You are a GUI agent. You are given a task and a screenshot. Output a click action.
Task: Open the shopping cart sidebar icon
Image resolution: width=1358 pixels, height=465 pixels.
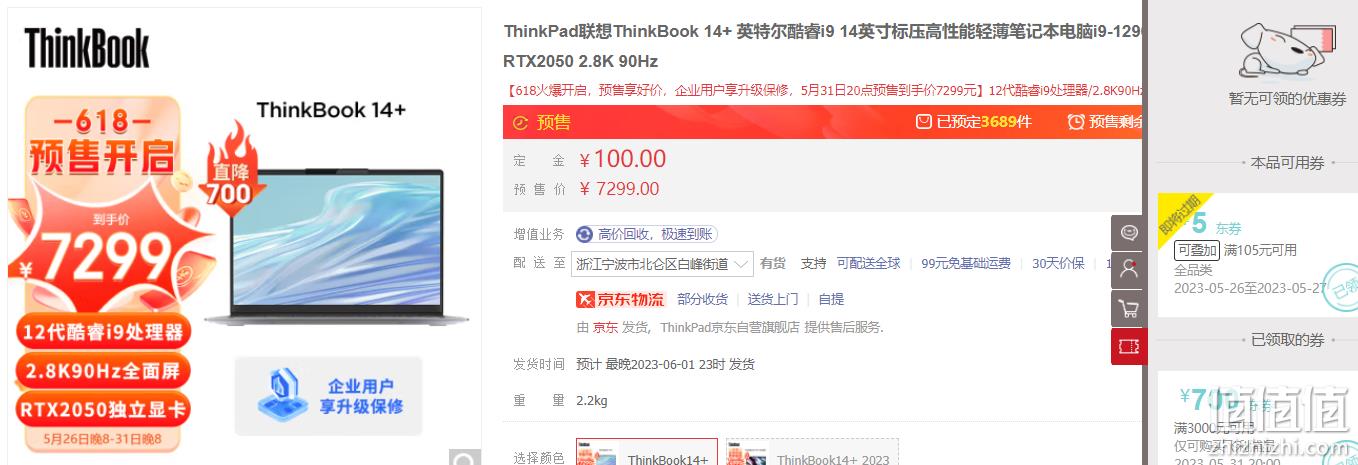coord(1128,308)
